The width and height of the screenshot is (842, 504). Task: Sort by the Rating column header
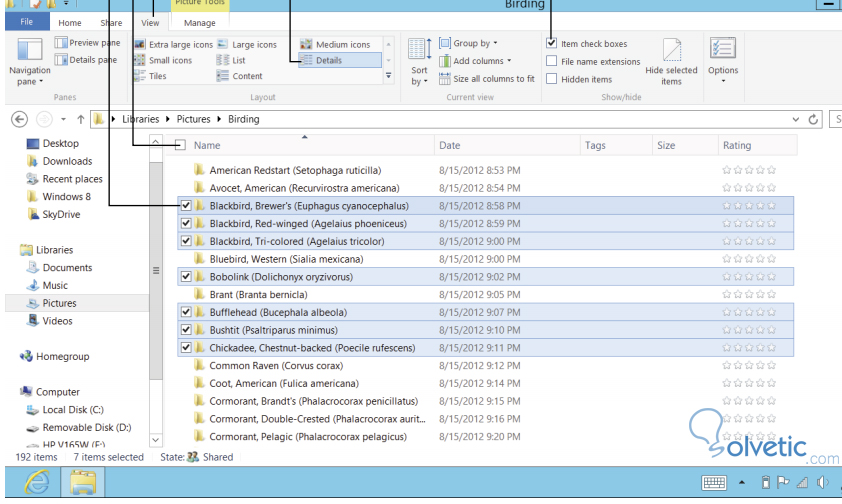757,145
